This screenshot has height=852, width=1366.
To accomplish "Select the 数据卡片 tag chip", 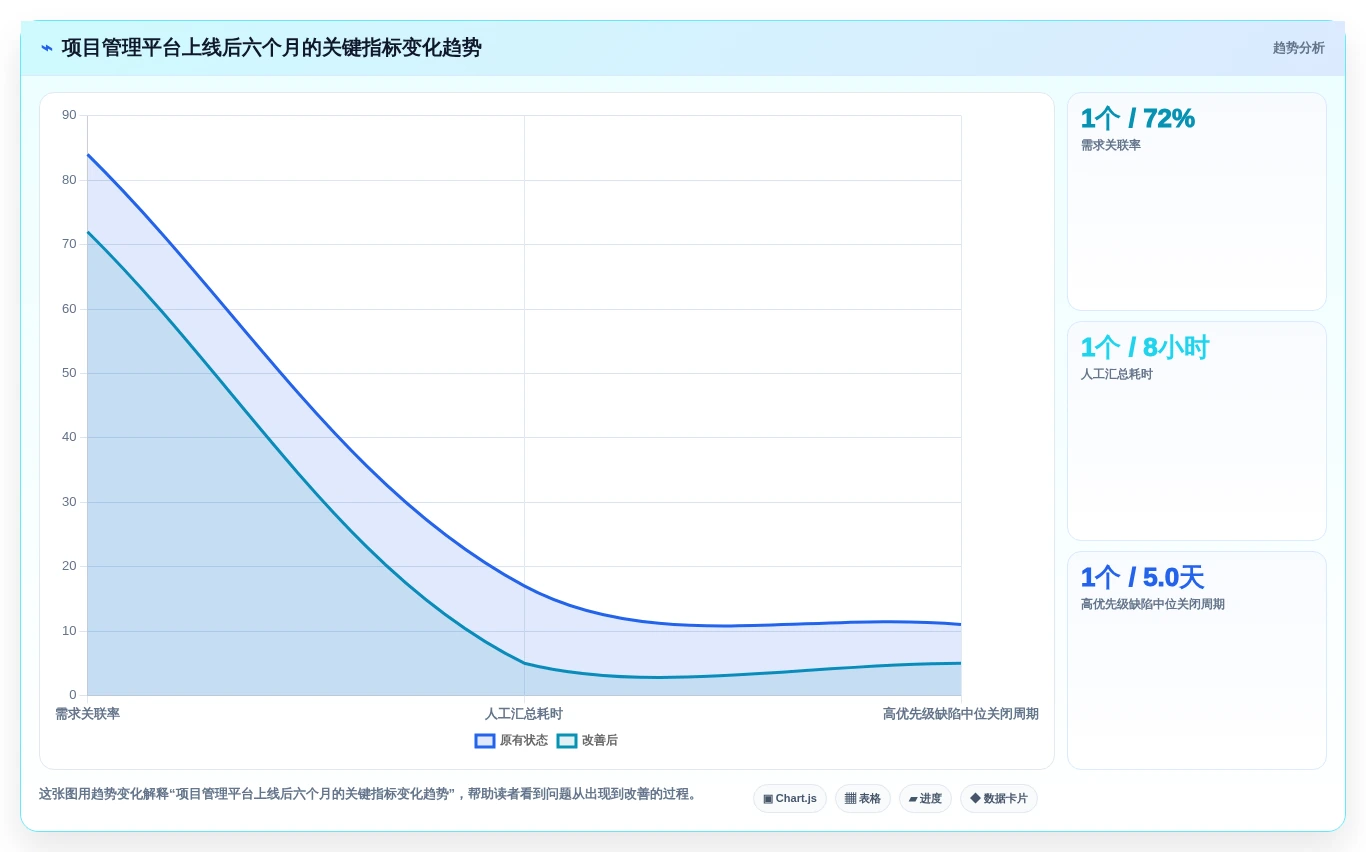I will click(x=999, y=799).
